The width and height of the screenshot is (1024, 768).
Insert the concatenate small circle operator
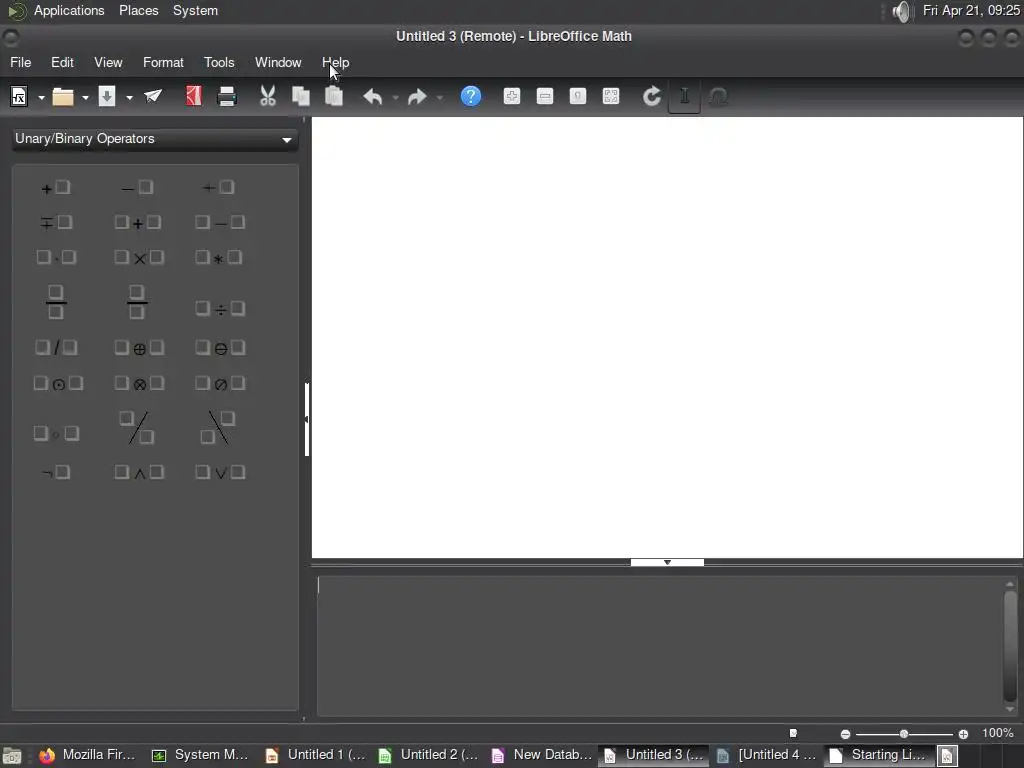tap(56, 434)
